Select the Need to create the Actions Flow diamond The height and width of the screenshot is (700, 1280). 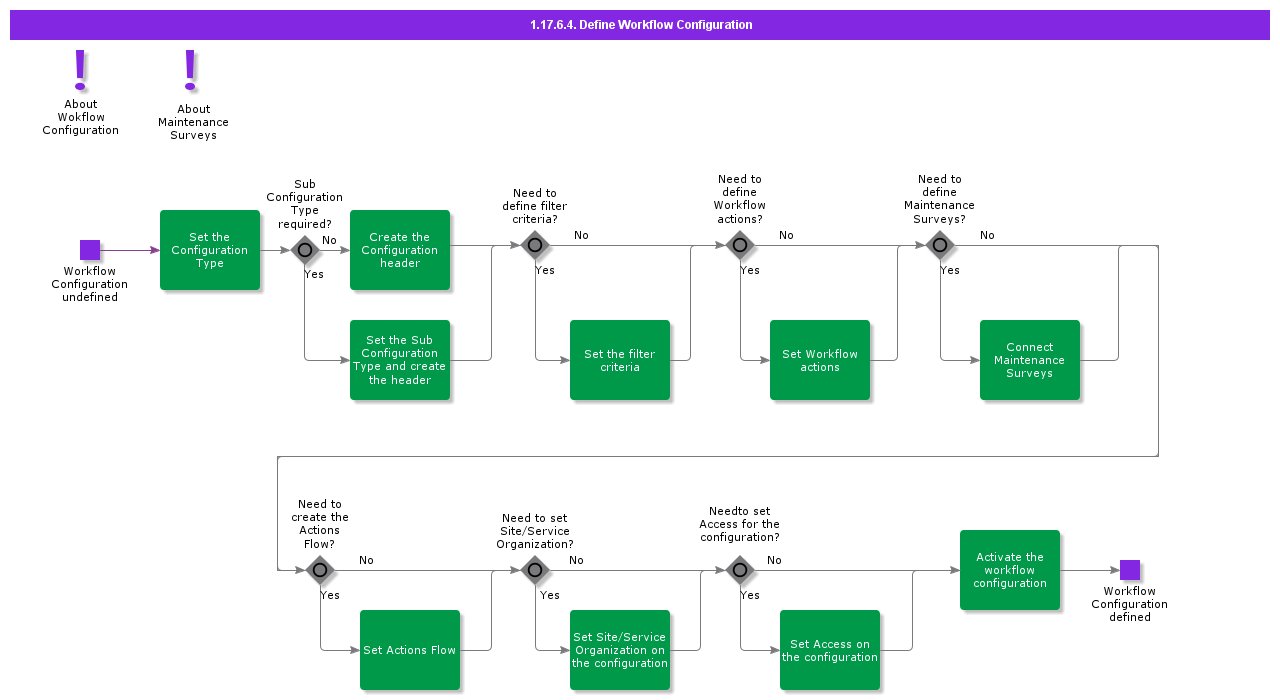click(320, 570)
